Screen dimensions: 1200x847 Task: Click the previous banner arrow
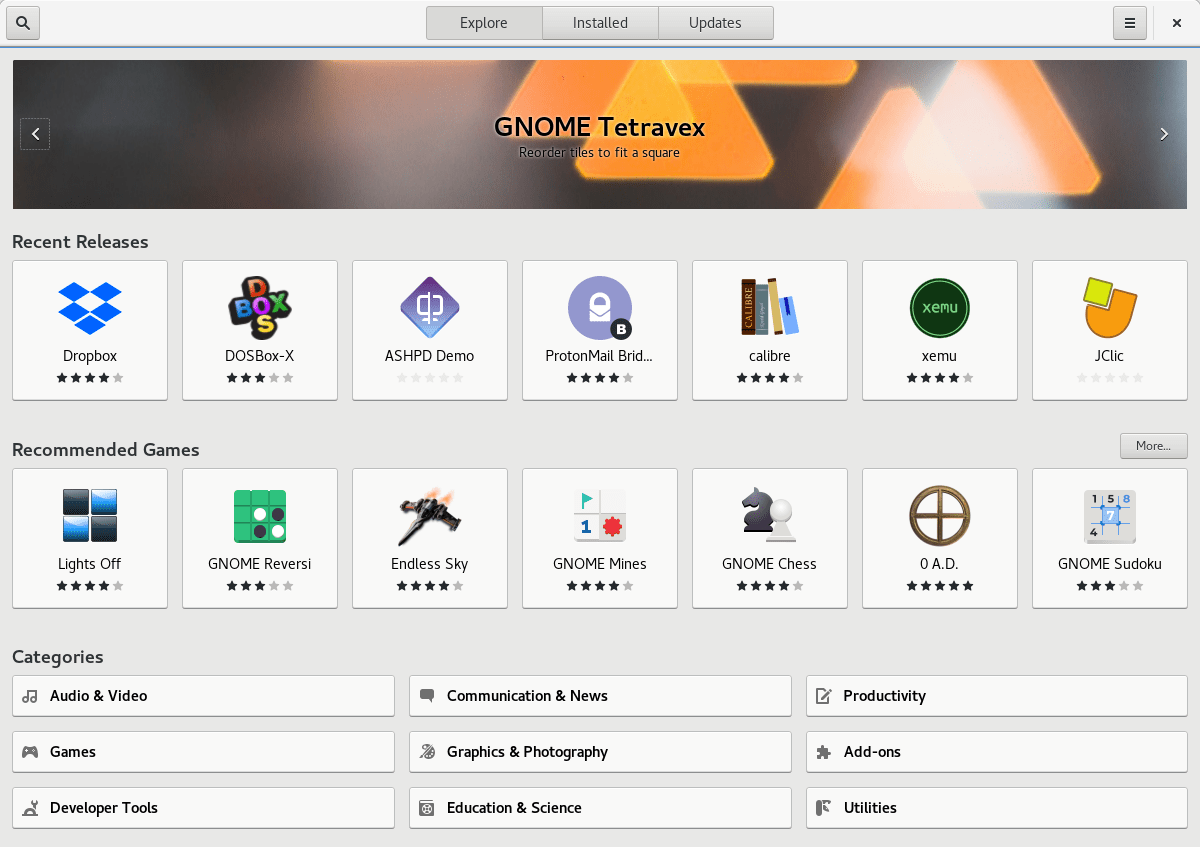[x=35, y=134]
